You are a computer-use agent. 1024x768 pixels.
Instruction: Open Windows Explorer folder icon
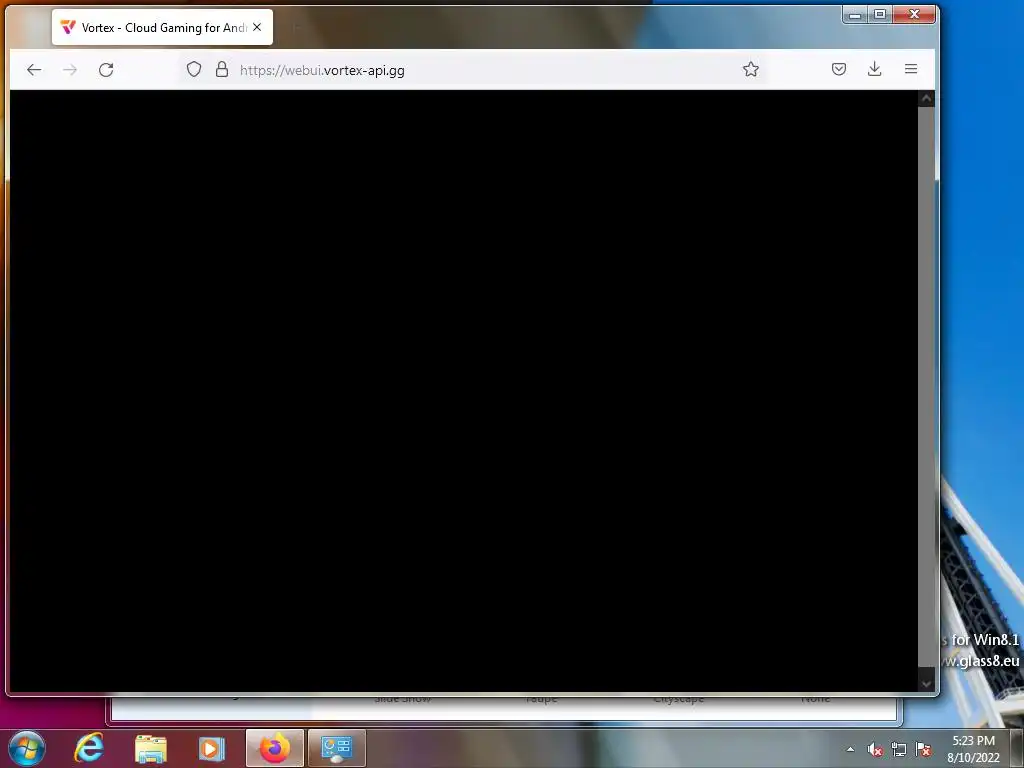pos(150,748)
